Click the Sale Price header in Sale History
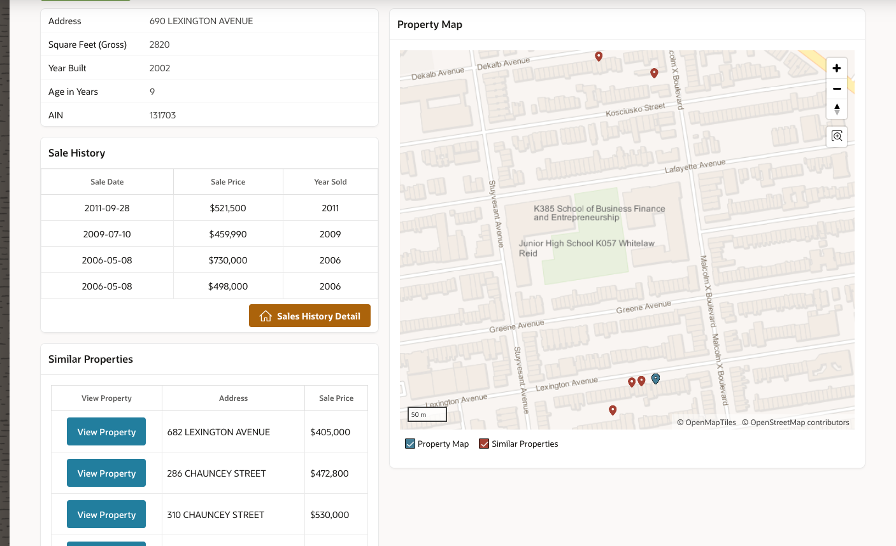Image resolution: width=896 pixels, height=546 pixels. (x=228, y=182)
